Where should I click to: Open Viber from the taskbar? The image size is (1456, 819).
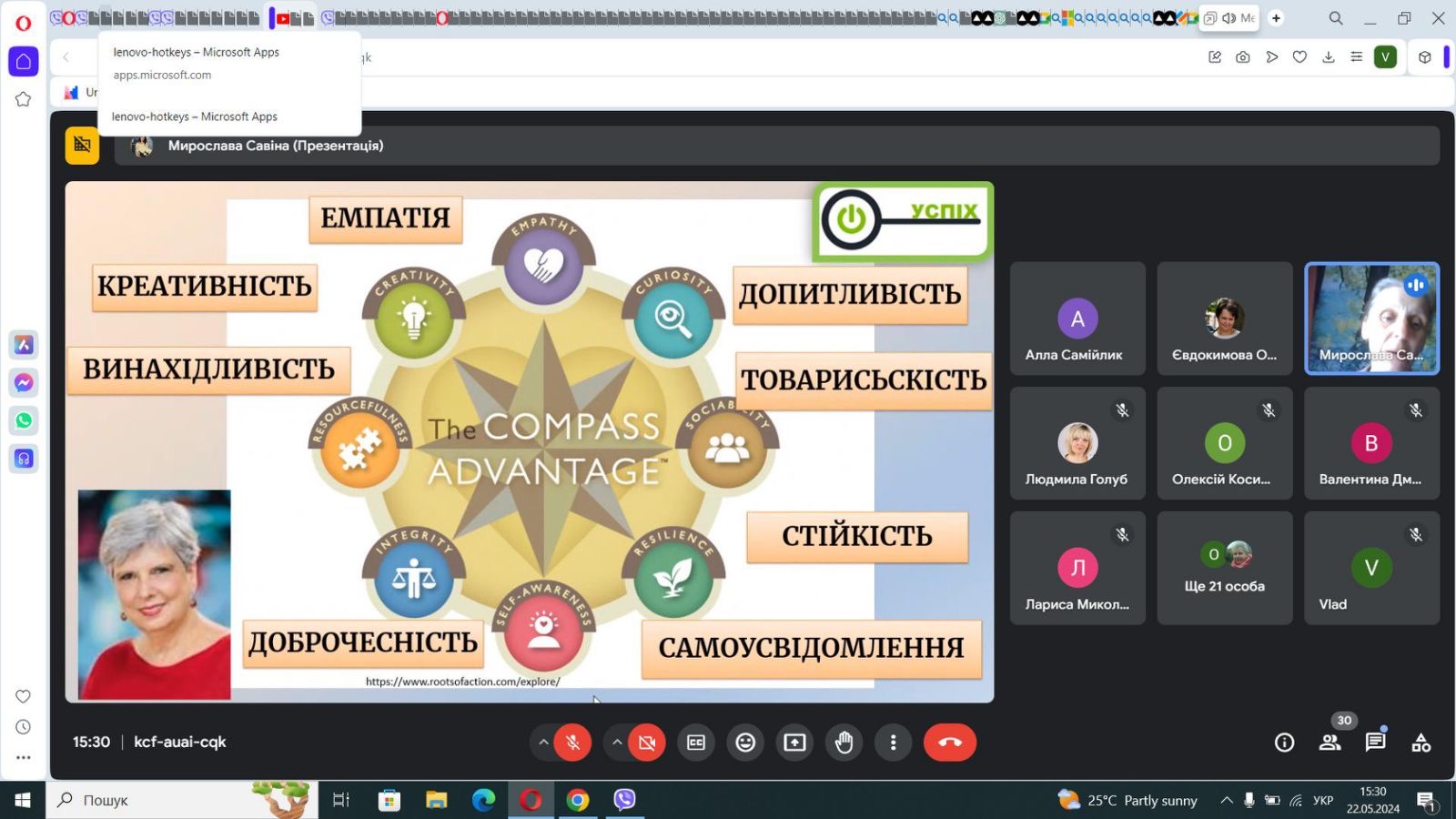[625, 800]
